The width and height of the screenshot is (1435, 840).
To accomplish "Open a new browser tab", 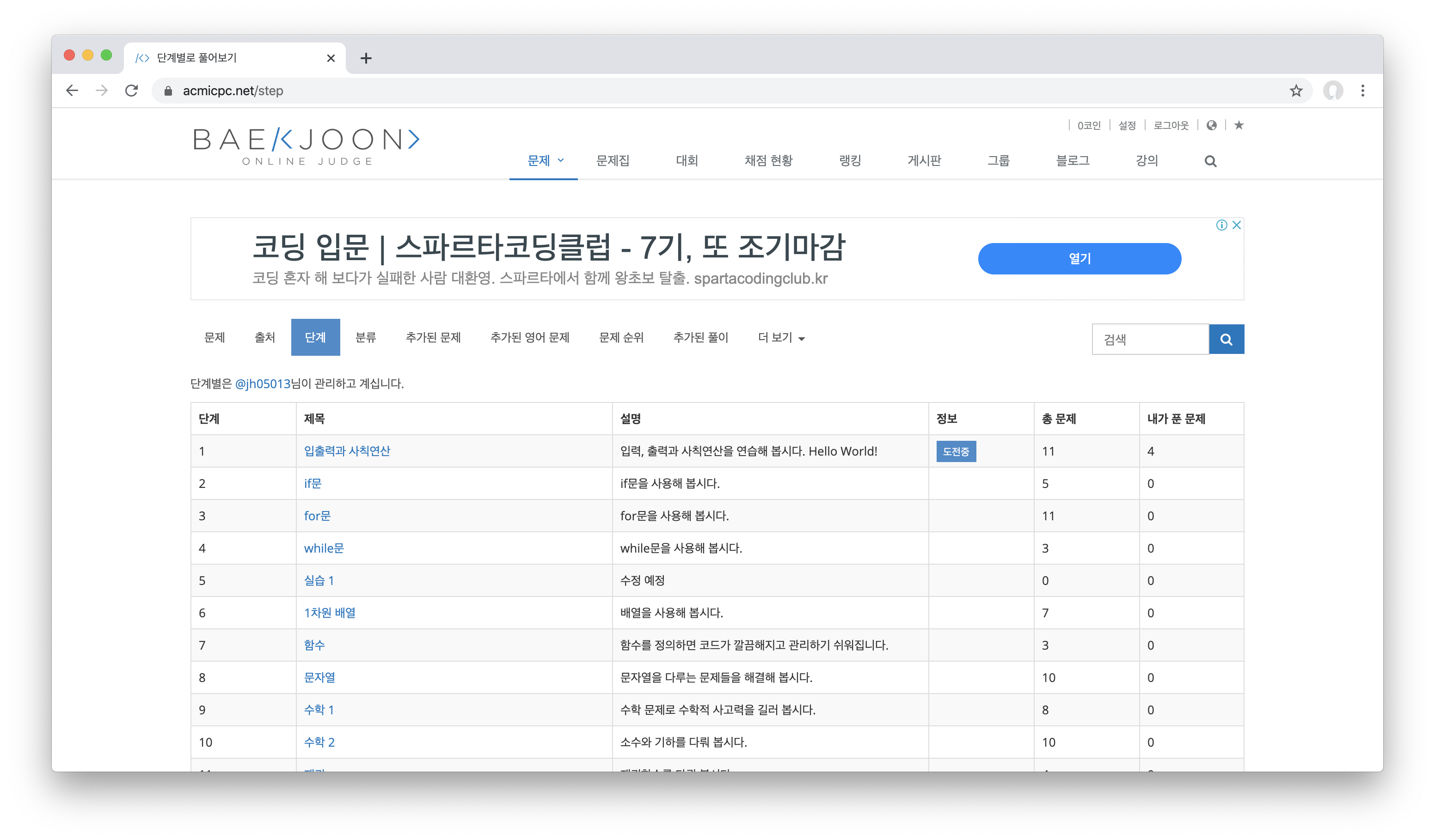I will point(366,58).
